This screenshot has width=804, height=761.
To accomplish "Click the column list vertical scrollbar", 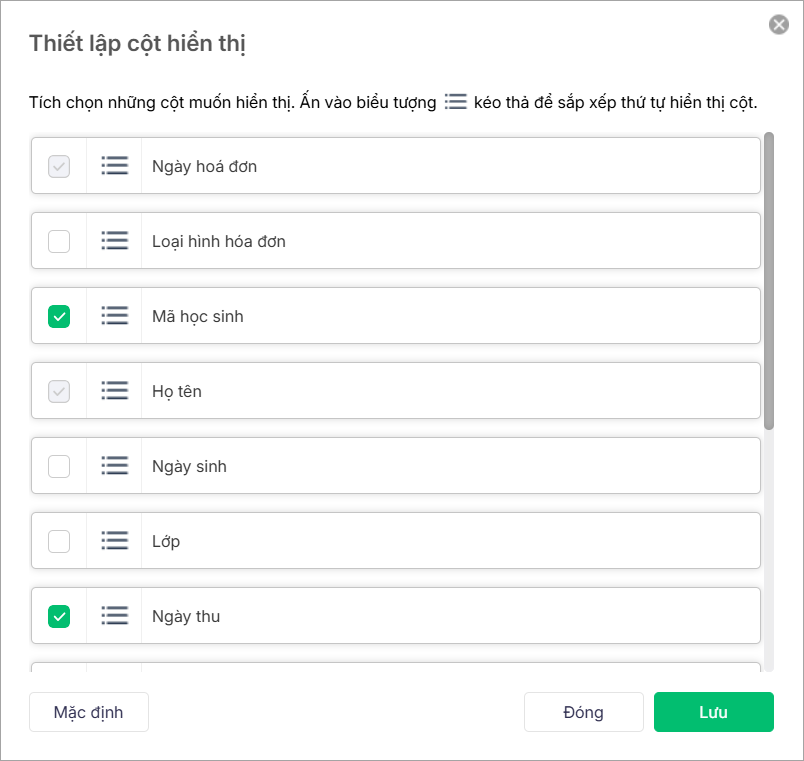I will coord(768,280).
